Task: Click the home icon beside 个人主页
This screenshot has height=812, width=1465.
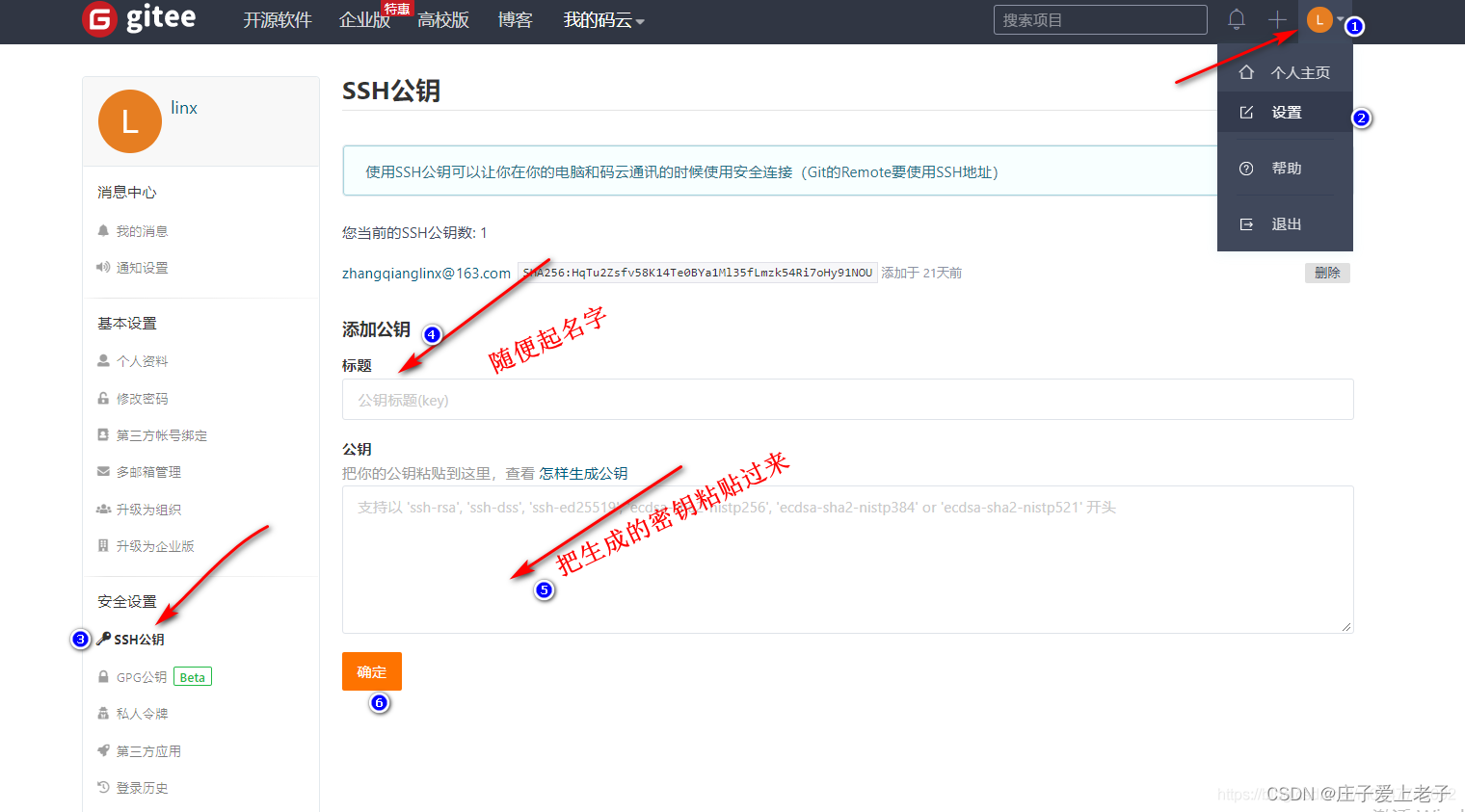Action: 1246,72
